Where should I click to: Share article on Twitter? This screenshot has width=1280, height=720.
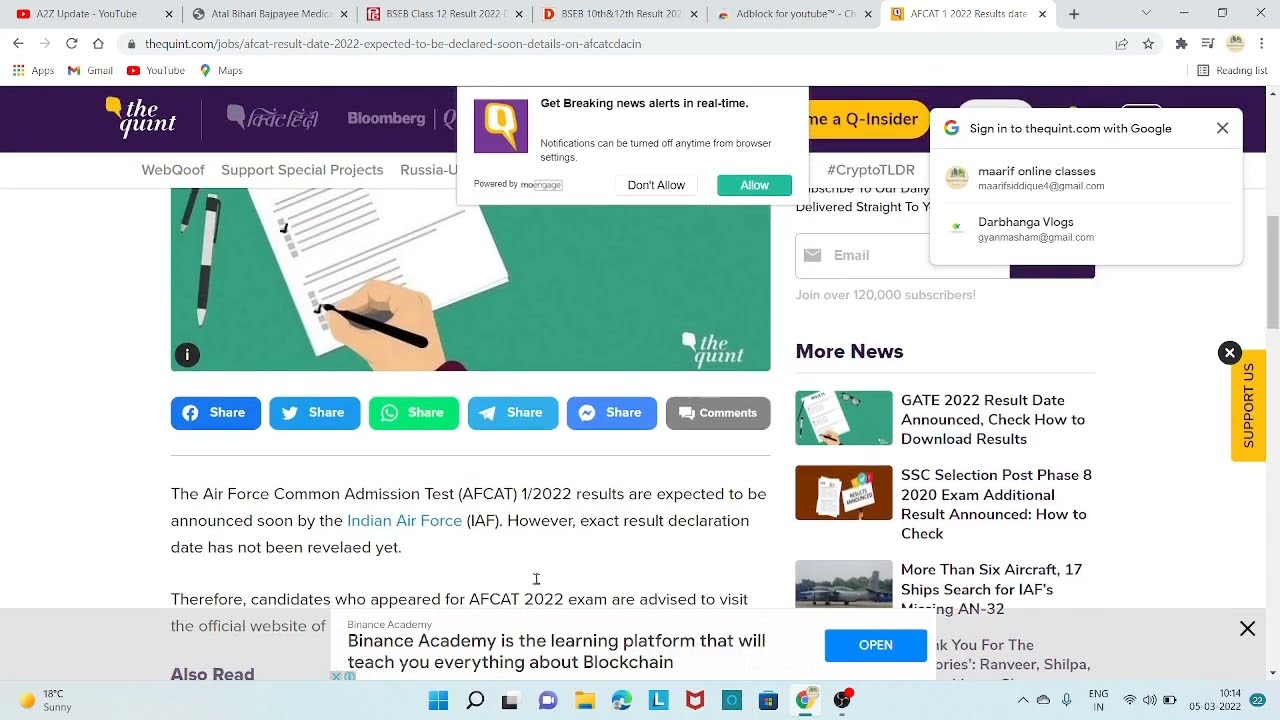tap(315, 413)
